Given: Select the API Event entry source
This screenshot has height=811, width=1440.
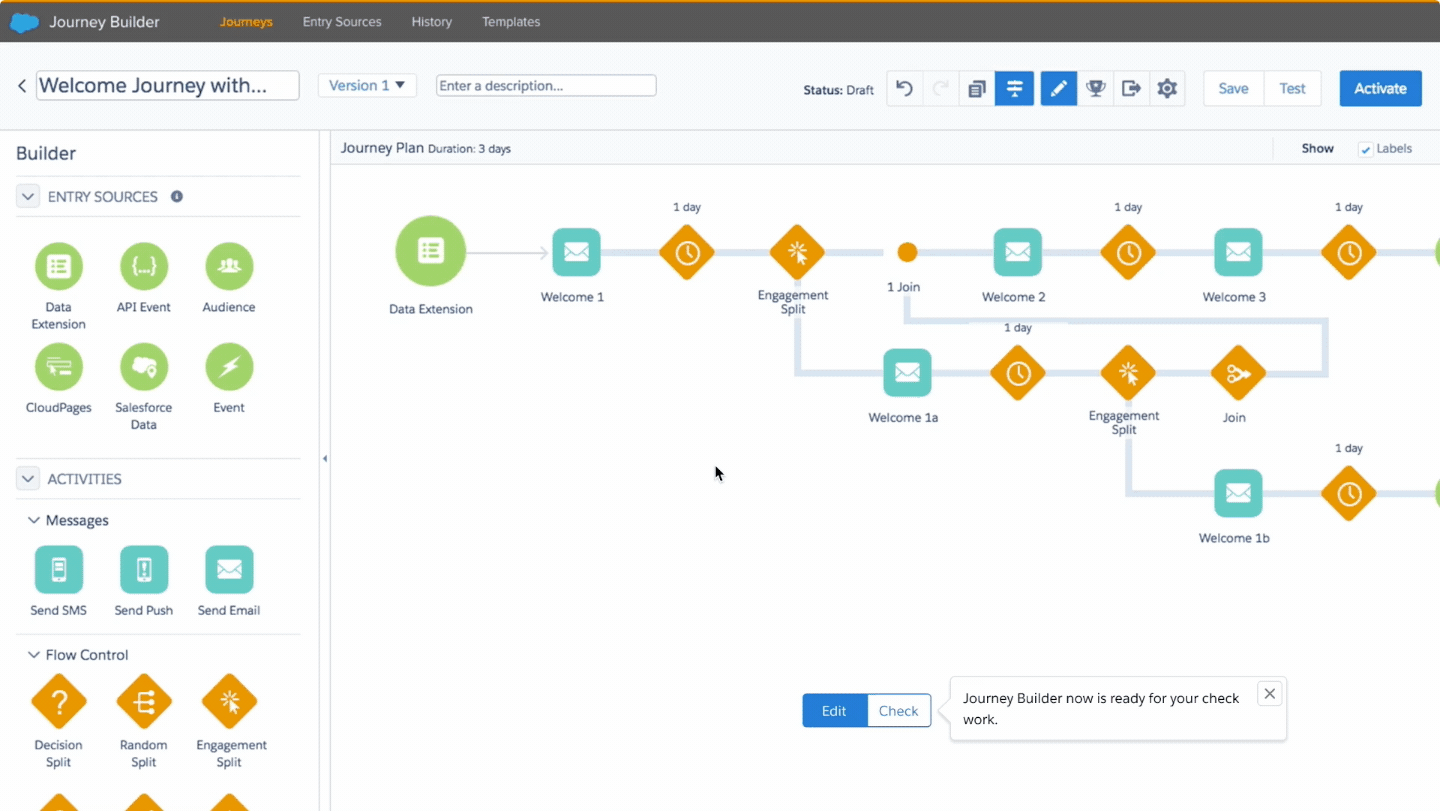Looking at the screenshot, I should point(144,266).
